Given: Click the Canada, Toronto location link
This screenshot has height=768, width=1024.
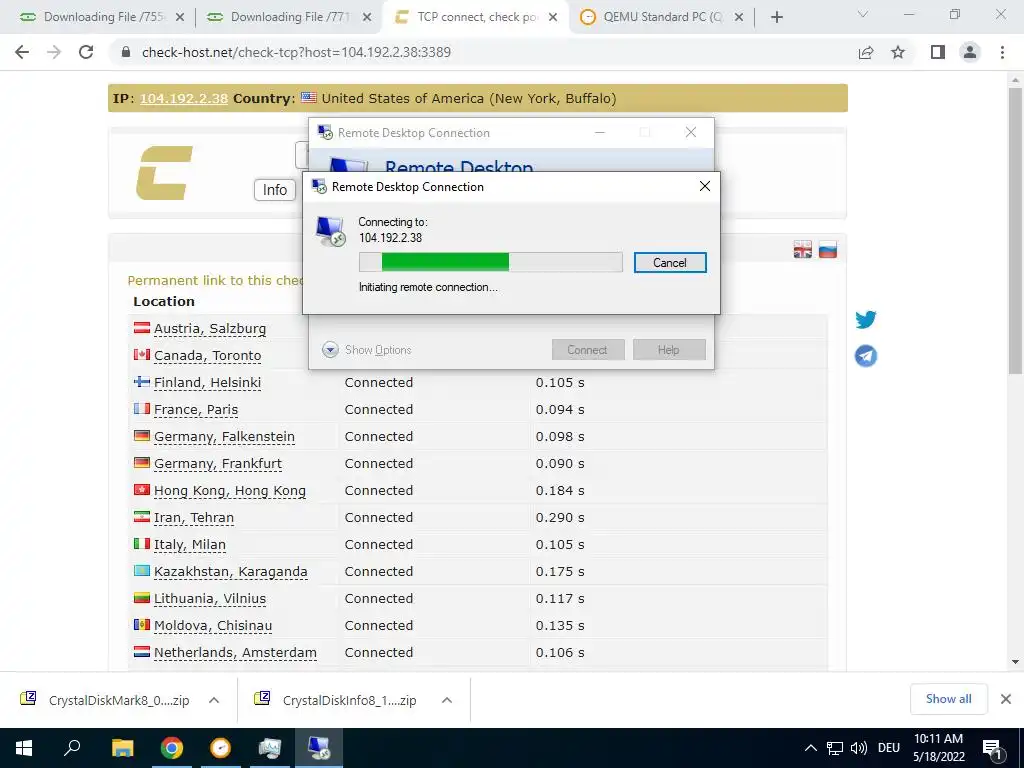Looking at the screenshot, I should coord(207,356).
